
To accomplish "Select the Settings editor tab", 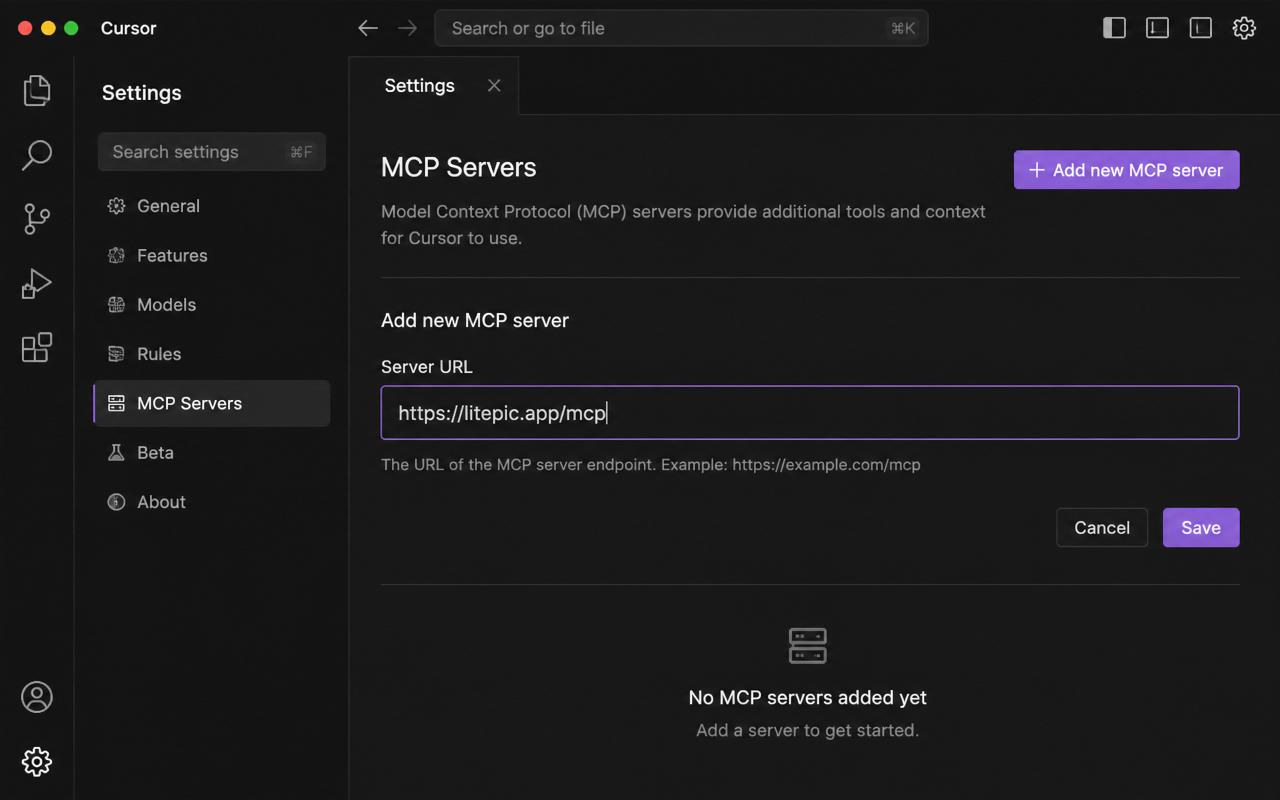I will click(x=434, y=86).
